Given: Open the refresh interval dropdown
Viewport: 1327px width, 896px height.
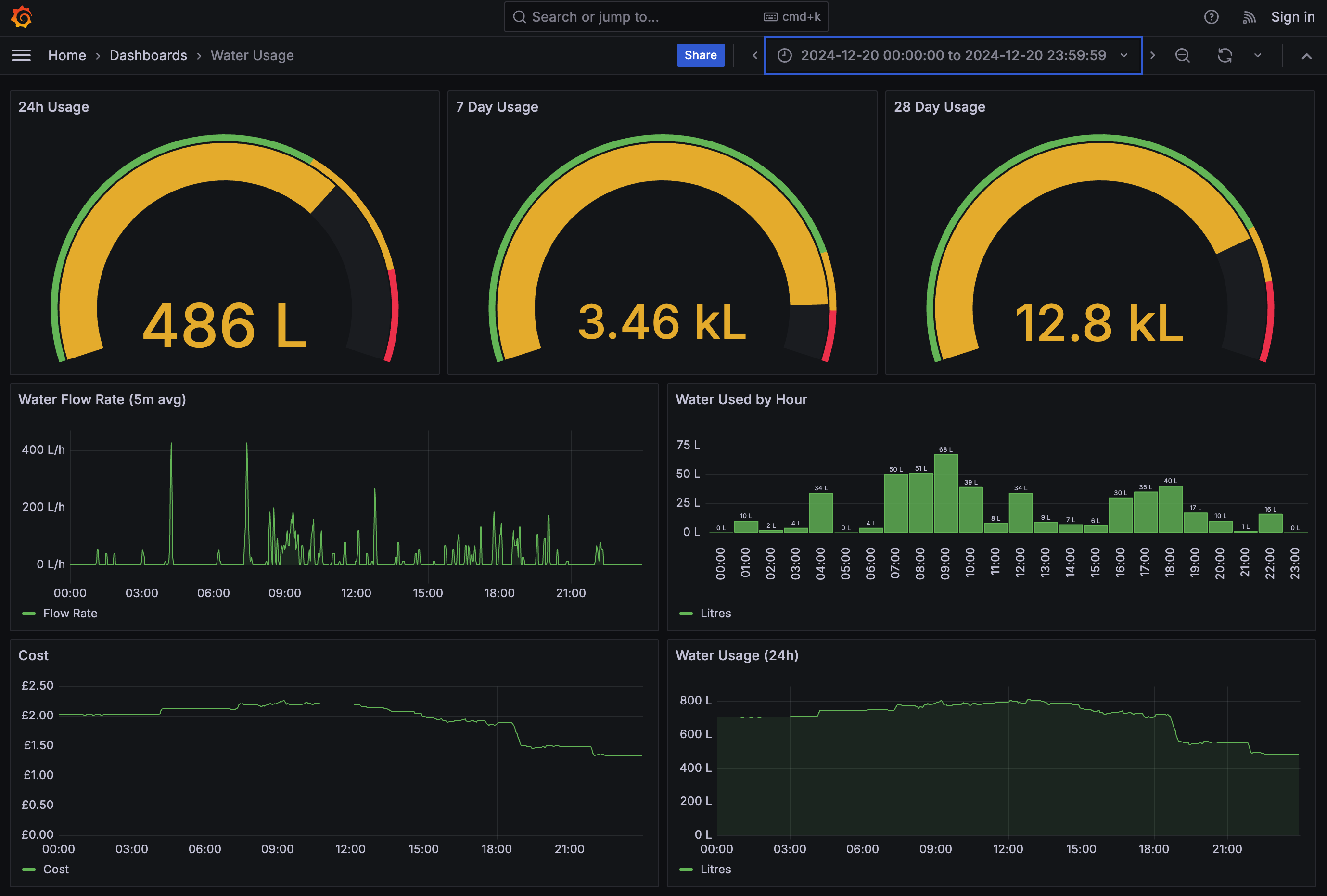Looking at the screenshot, I should 1257,55.
